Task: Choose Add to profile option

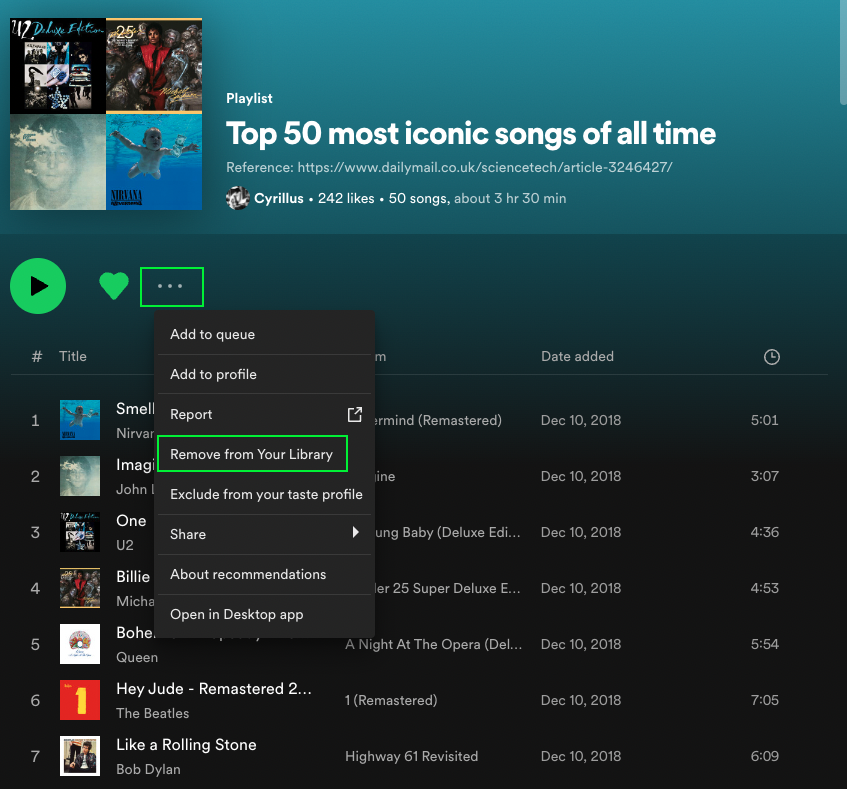Action: coord(213,374)
